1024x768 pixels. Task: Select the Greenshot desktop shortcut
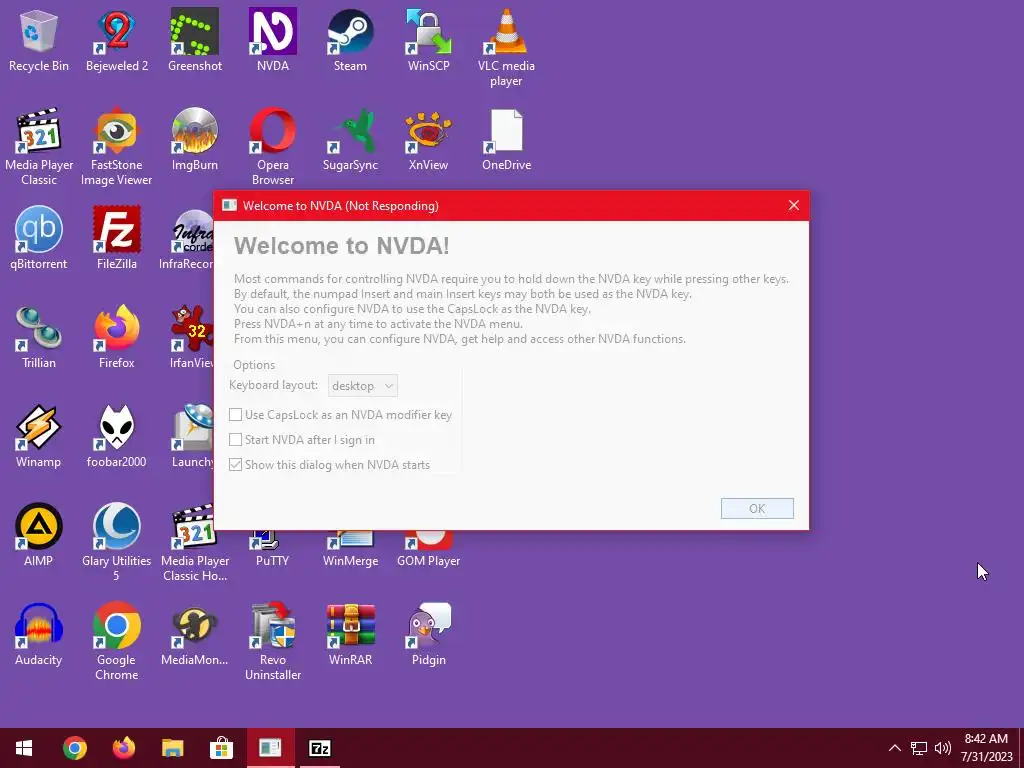pyautogui.click(x=195, y=40)
